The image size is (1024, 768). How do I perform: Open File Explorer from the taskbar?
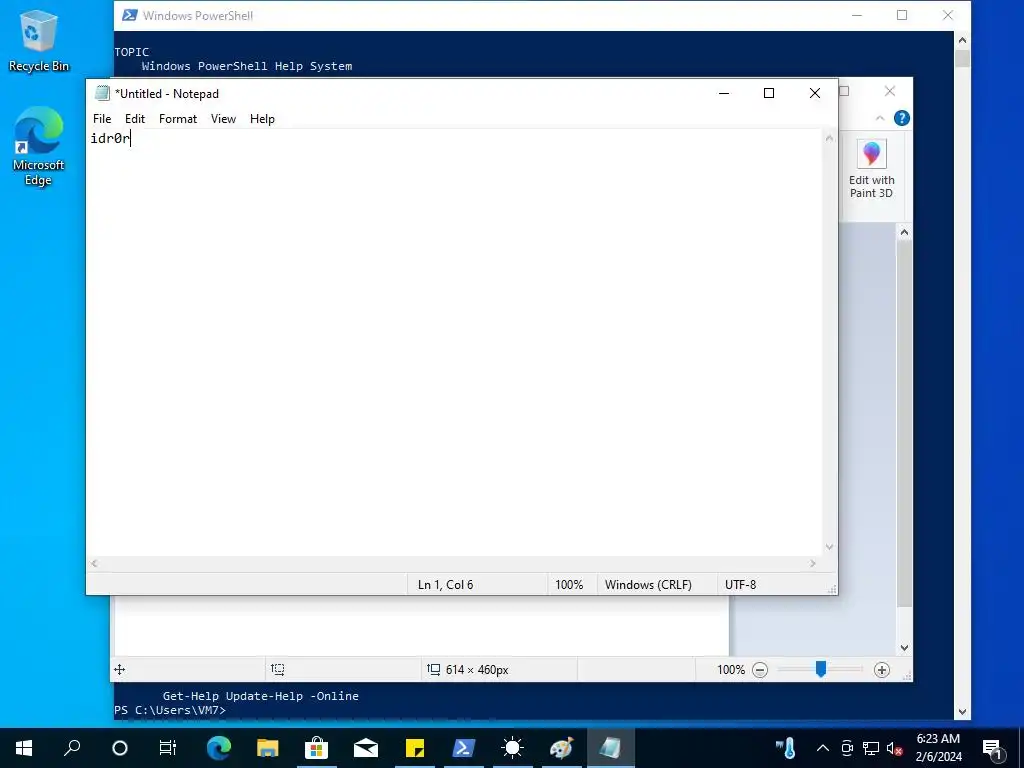(x=268, y=748)
